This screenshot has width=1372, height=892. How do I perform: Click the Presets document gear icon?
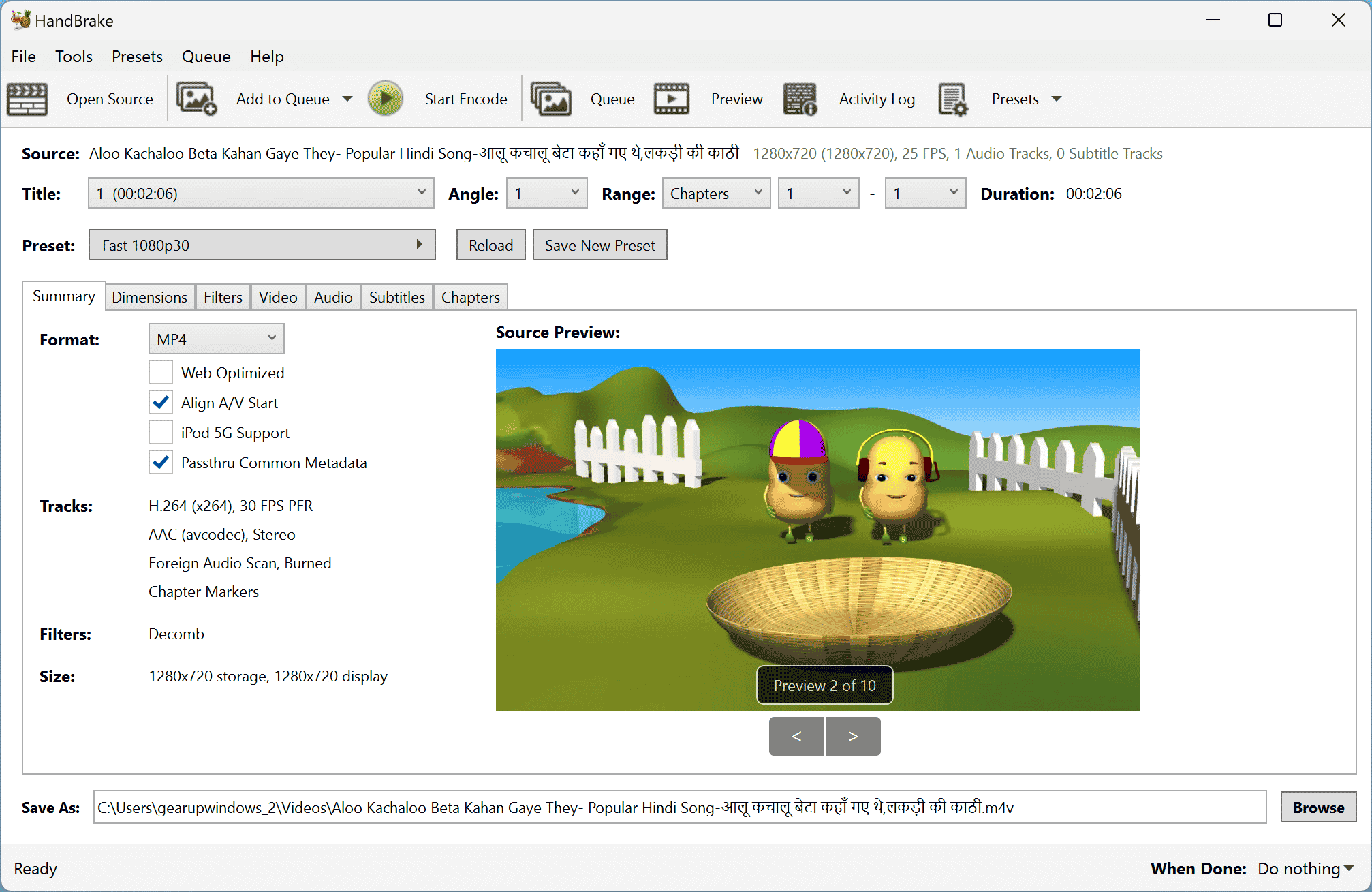tap(952, 99)
